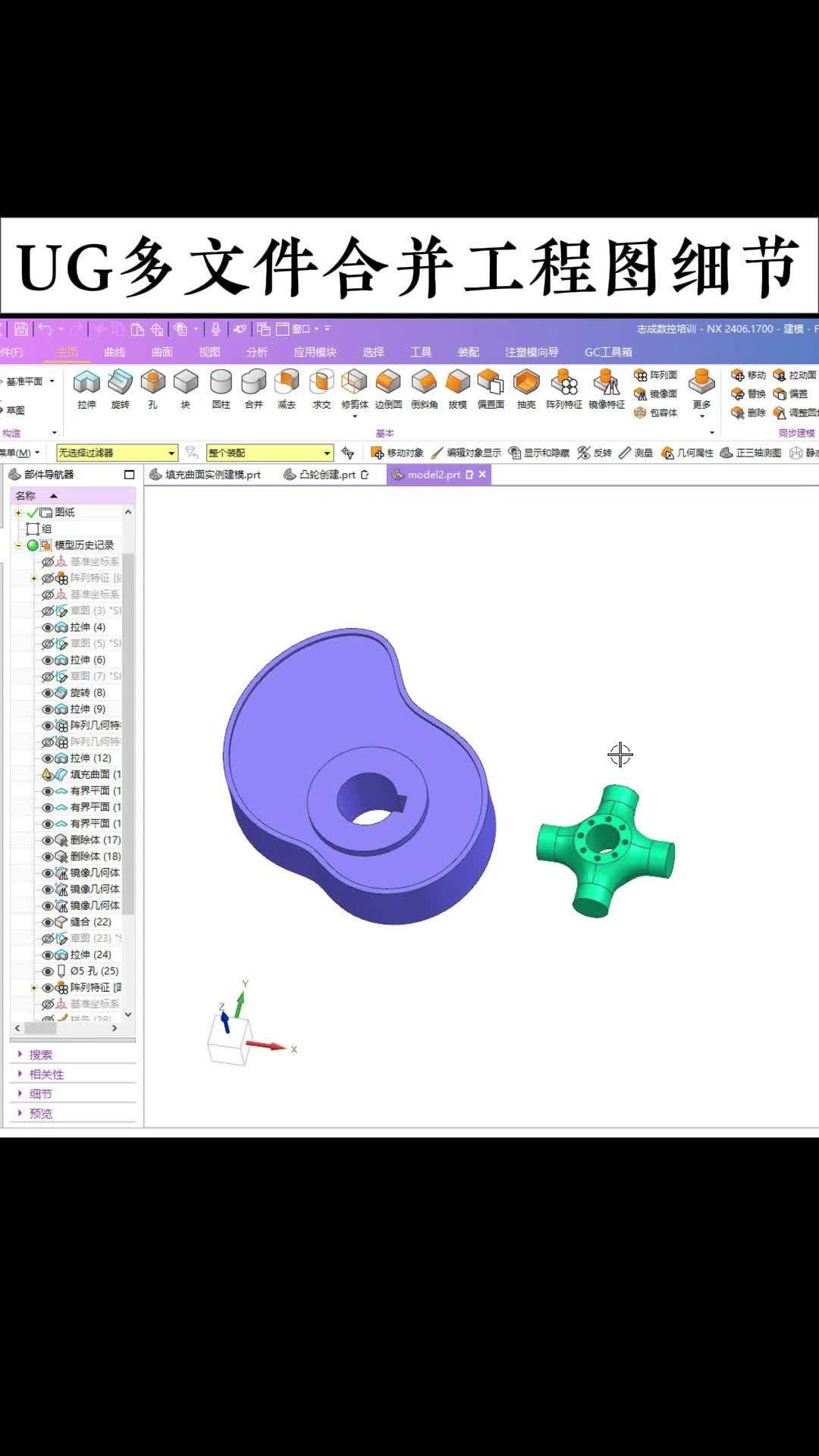Choose the Unite (合并) boolean tool
819x1456 pixels.
click(253, 388)
